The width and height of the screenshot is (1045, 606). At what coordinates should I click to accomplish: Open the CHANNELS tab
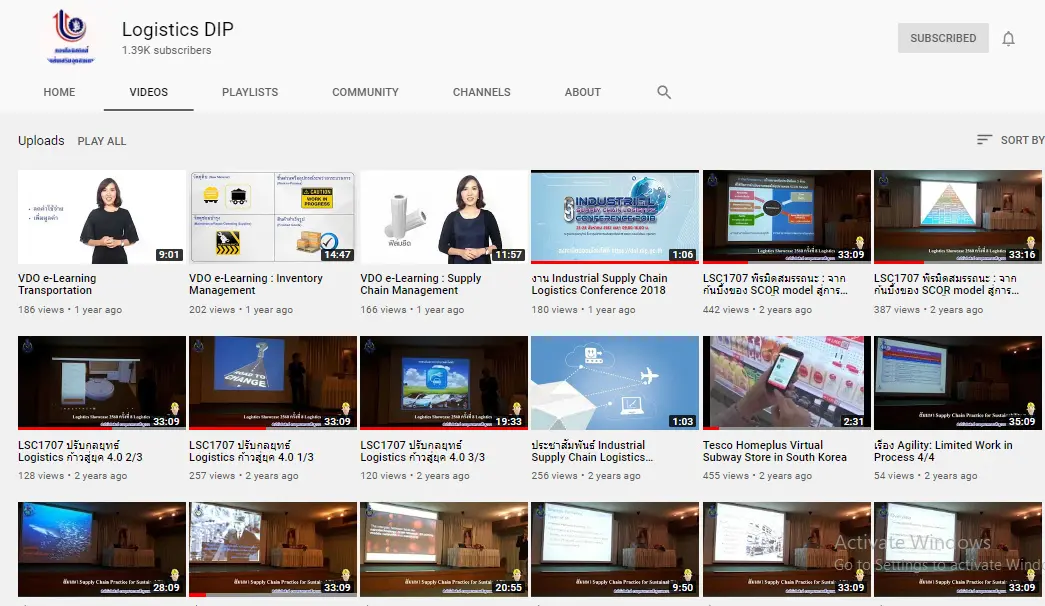pos(481,91)
